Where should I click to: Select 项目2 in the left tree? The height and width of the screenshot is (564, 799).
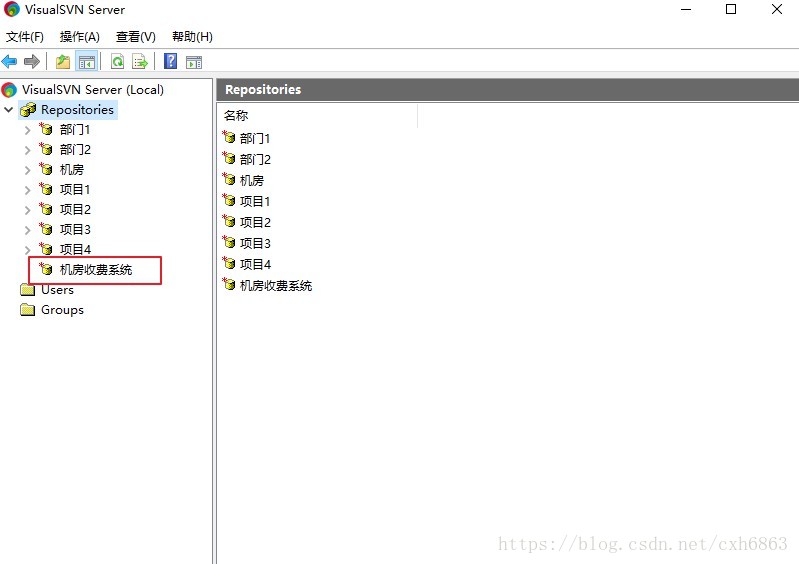75,209
